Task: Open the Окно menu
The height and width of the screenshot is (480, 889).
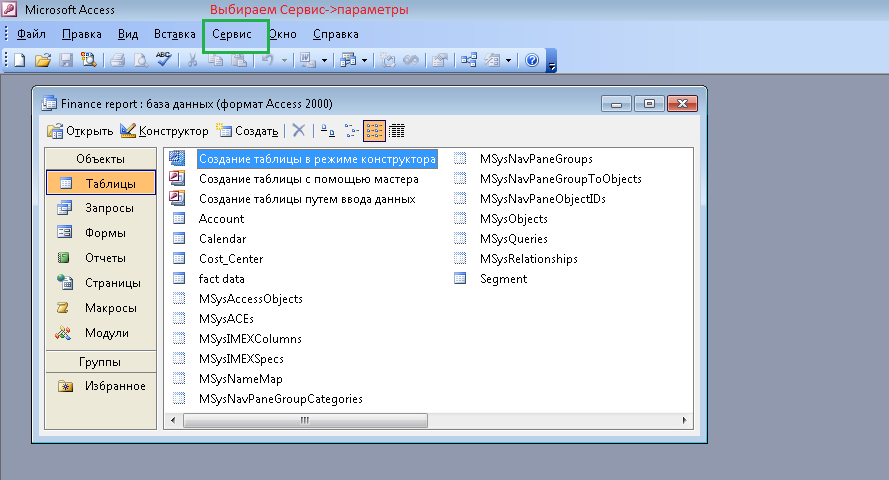Action: click(x=282, y=34)
